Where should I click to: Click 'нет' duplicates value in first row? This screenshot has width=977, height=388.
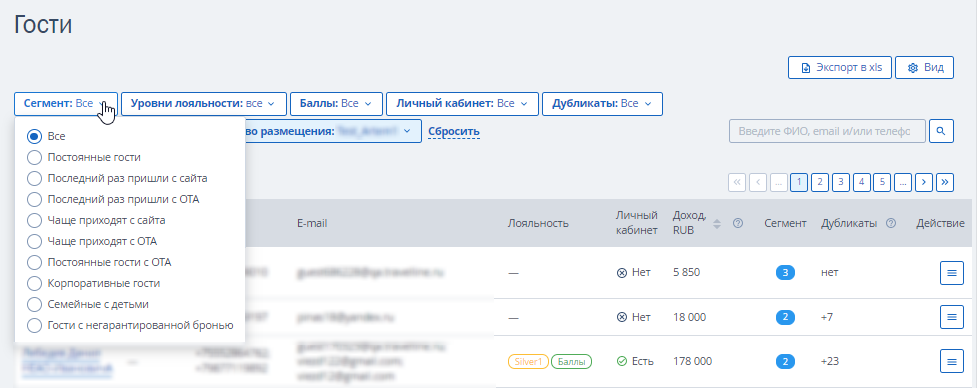click(x=829, y=273)
